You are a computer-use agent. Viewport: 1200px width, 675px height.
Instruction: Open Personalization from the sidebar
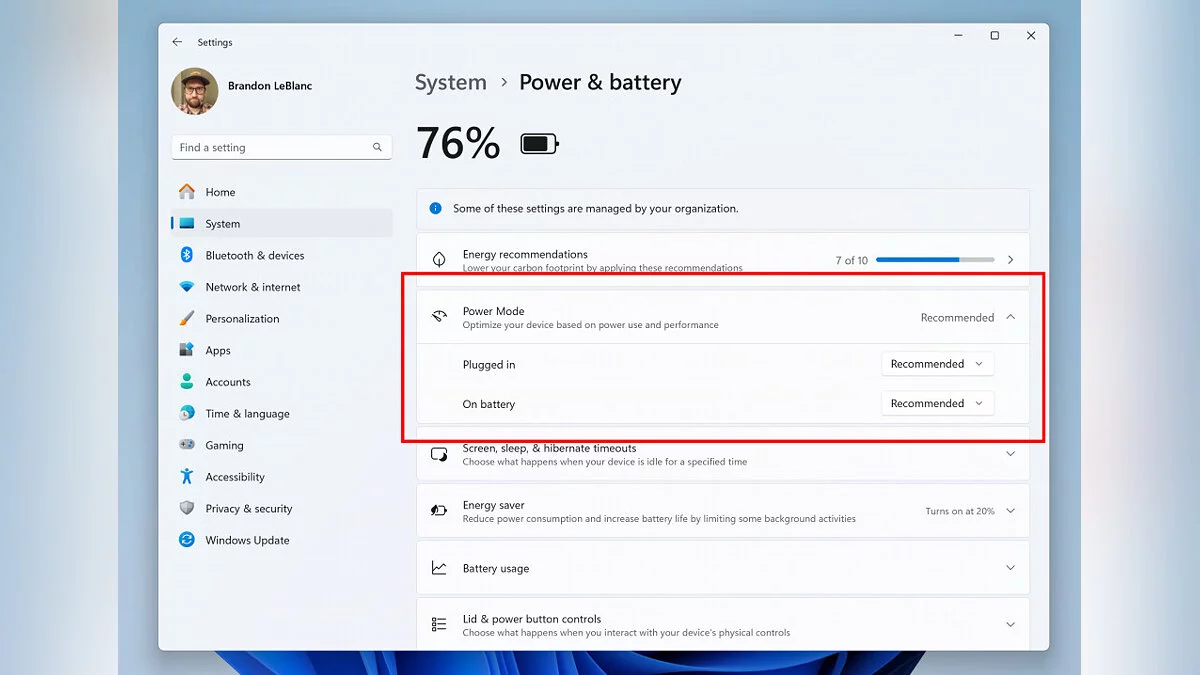(242, 319)
